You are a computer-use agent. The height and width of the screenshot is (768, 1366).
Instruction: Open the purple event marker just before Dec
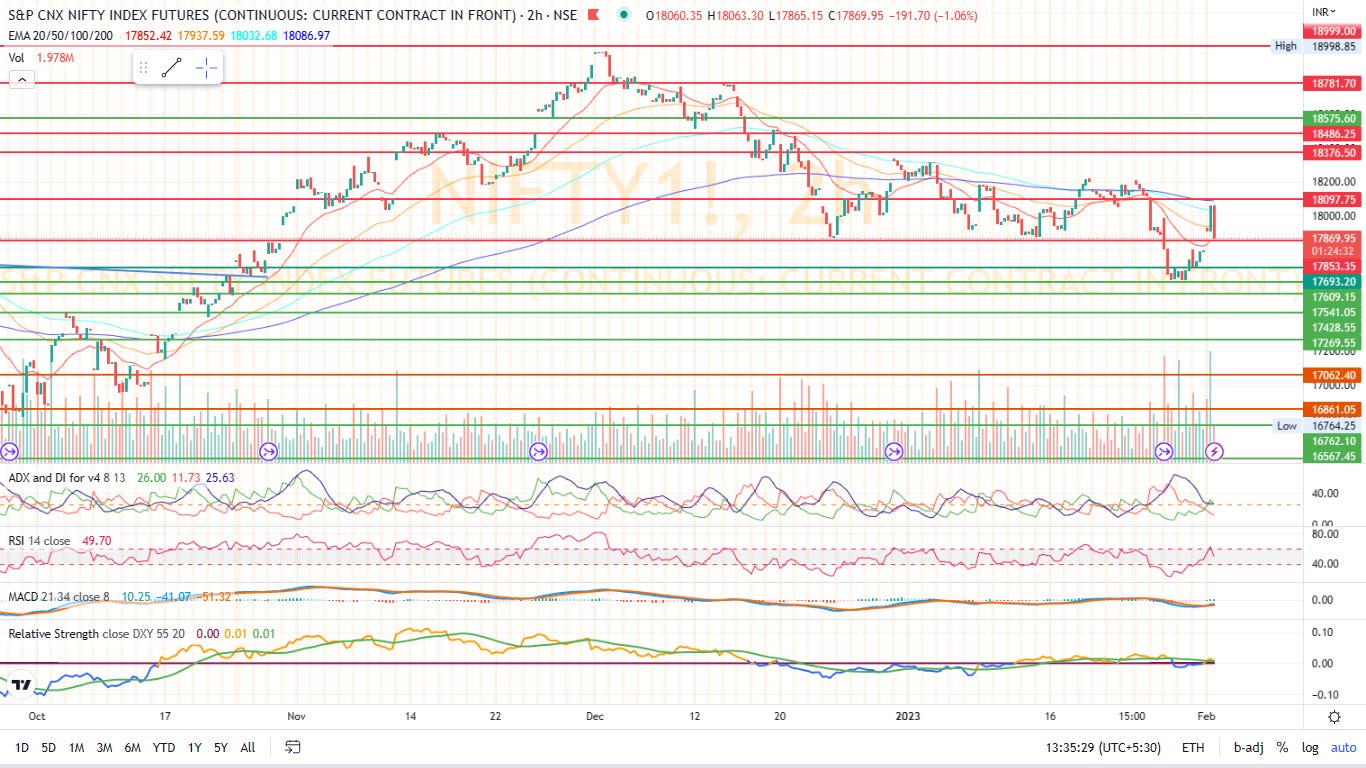point(538,452)
